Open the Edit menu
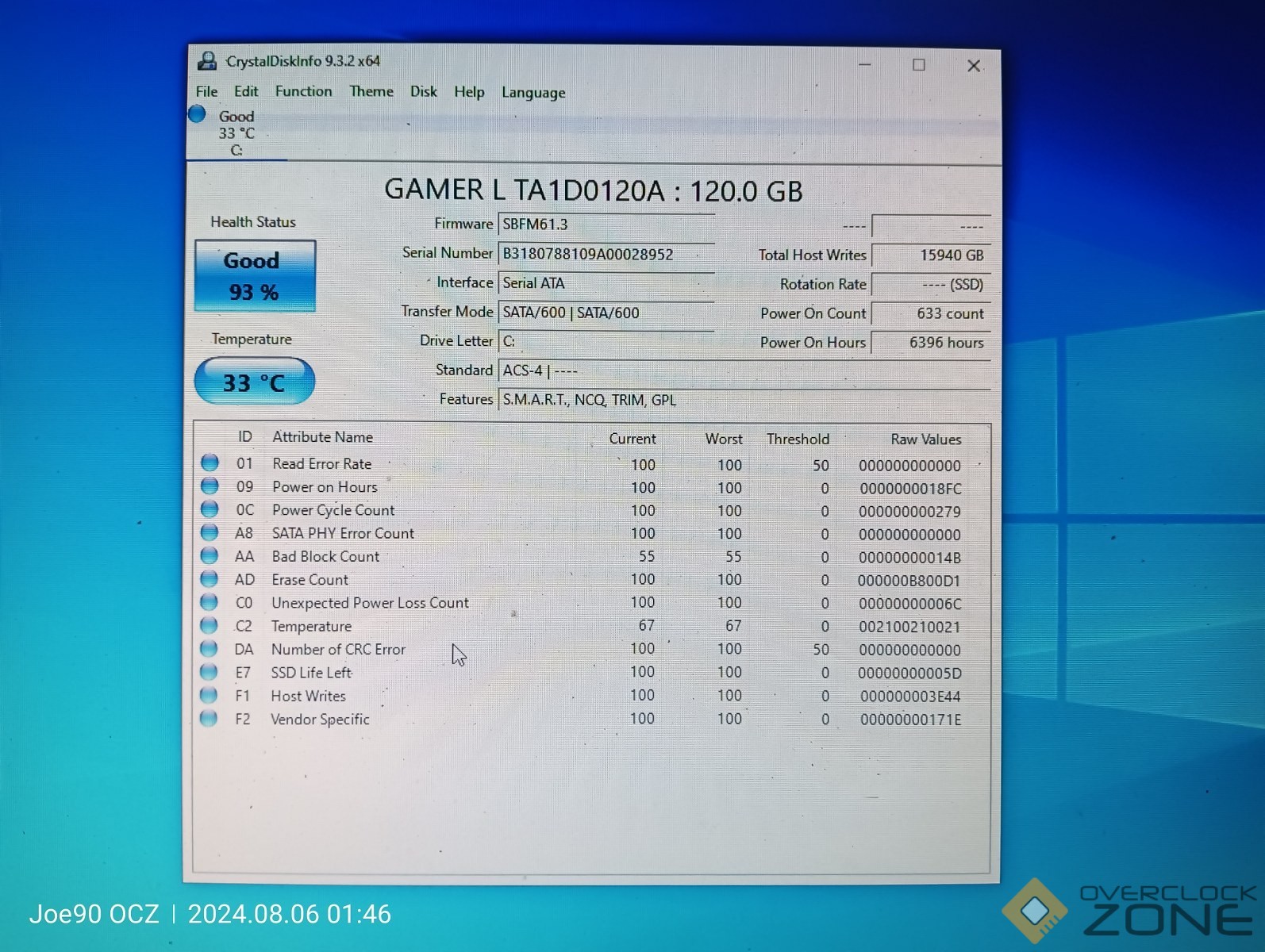This screenshot has width=1265, height=952. pyautogui.click(x=246, y=92)
